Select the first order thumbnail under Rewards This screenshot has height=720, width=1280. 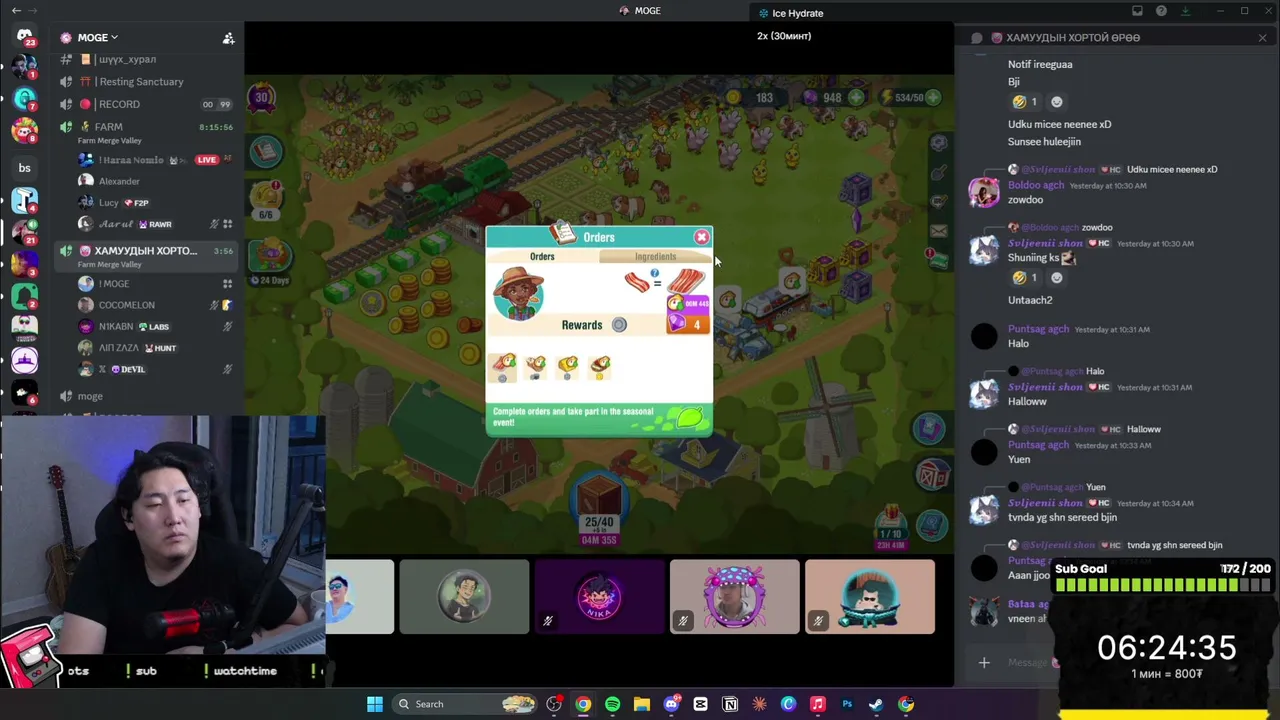coord(503,366)
